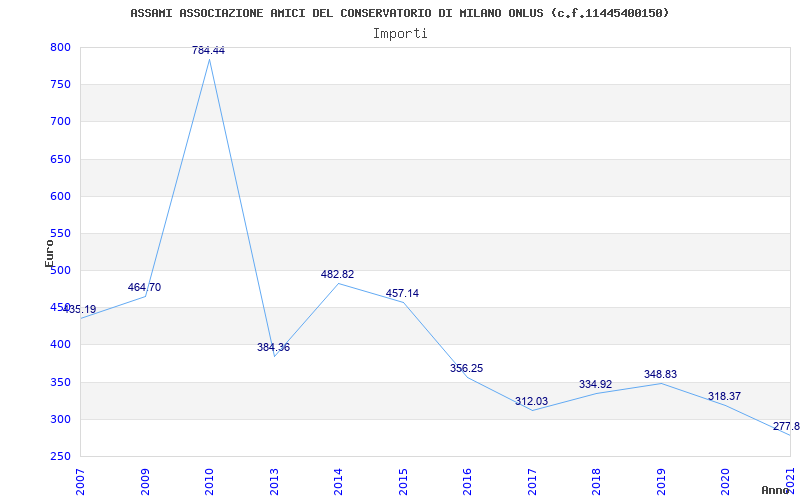Click the 784.44 peak data label
Viewport: 800px width, 500px height.
pos(208,50)
